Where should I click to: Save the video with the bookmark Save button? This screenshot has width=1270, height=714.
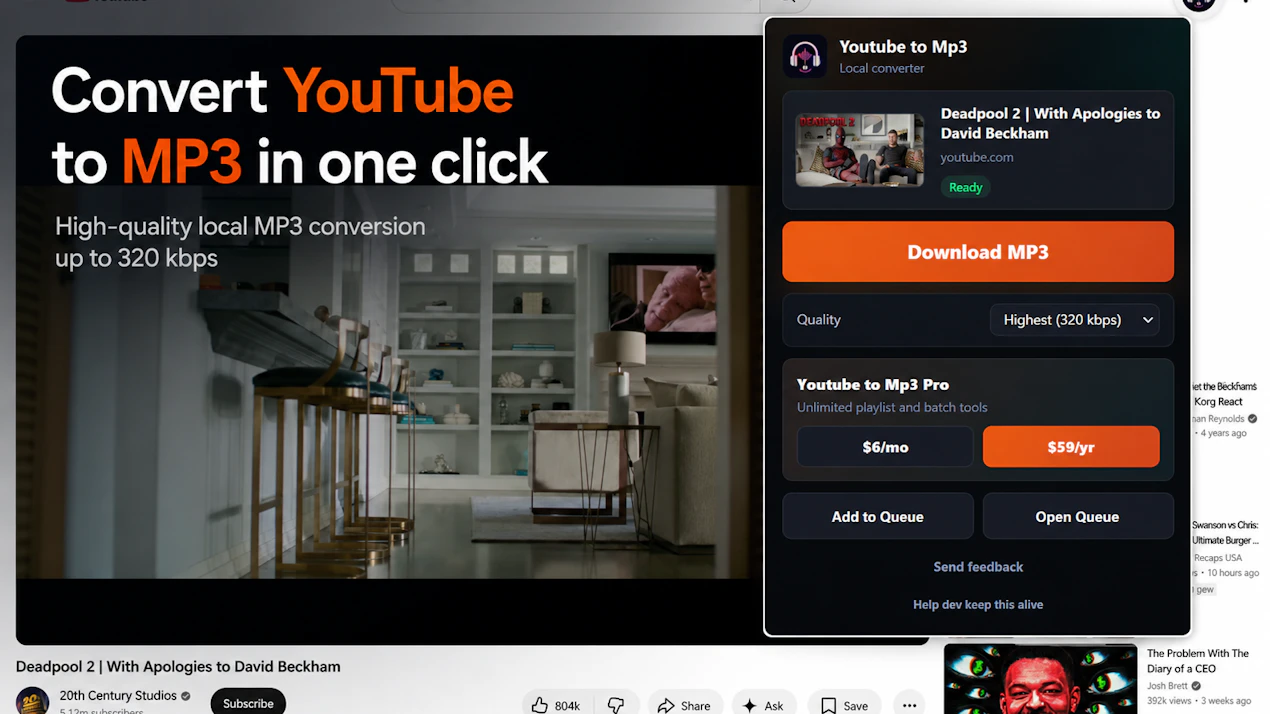pyautogui.click(x=844, y=705)
